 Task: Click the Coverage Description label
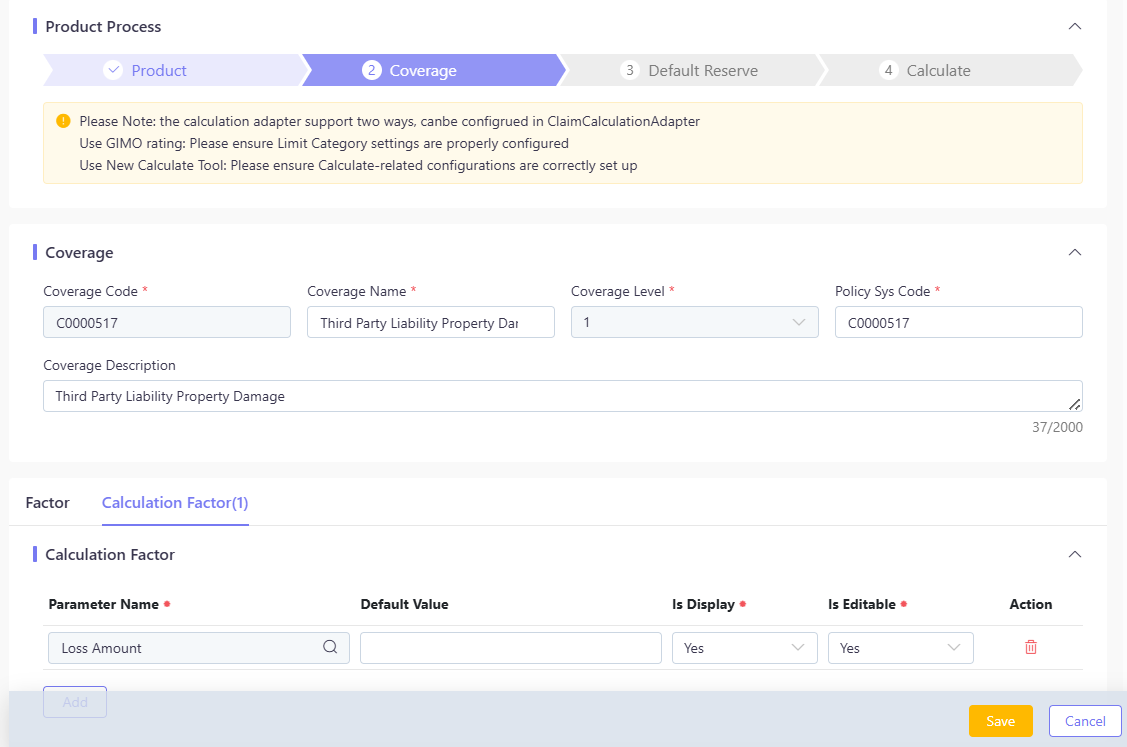pyautogui.click(x=109, y=365)
